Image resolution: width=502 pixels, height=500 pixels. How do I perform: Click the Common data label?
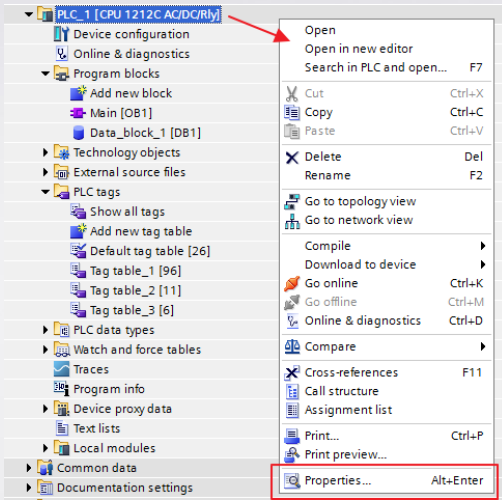tap(97, 468)
